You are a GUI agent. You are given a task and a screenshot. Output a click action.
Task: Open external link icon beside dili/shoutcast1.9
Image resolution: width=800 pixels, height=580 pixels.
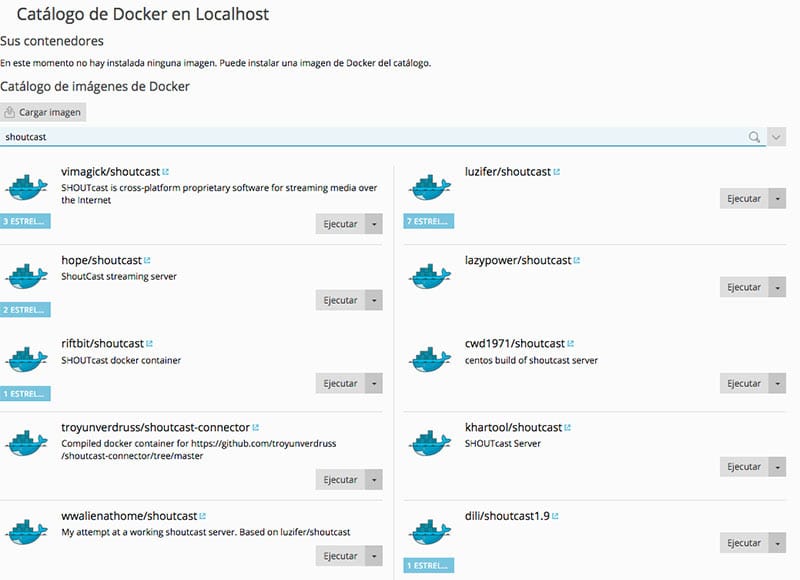[555, 516]
